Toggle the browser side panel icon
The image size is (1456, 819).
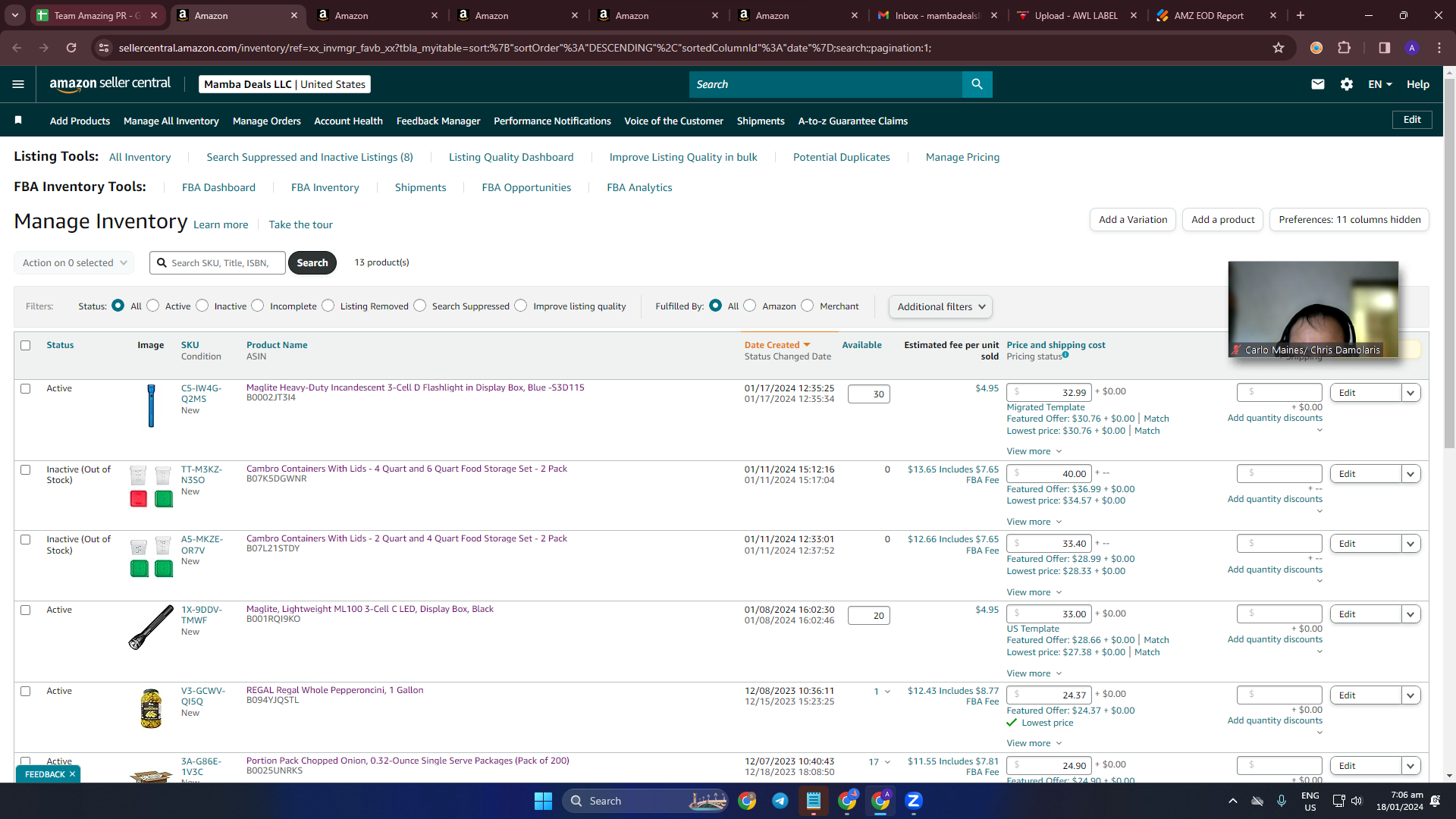coord(1385,48)
